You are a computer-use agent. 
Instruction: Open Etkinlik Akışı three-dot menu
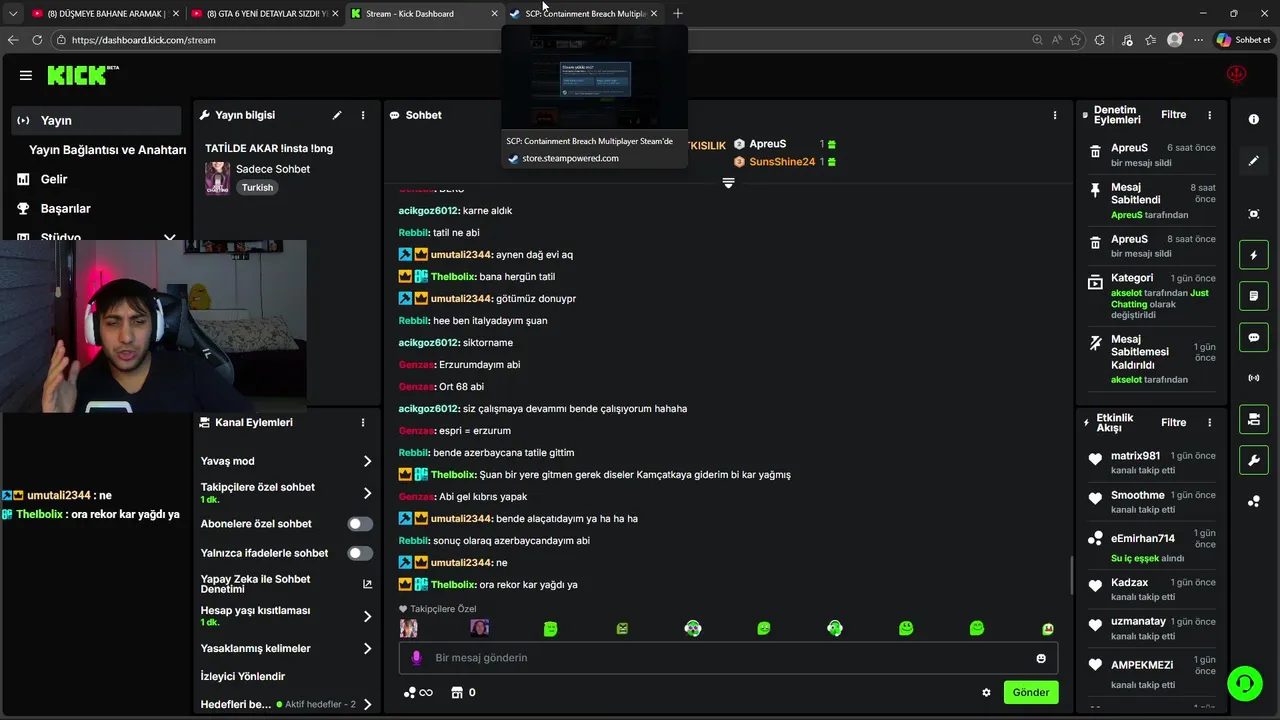pyautogui.click(x=1209, y=422)
